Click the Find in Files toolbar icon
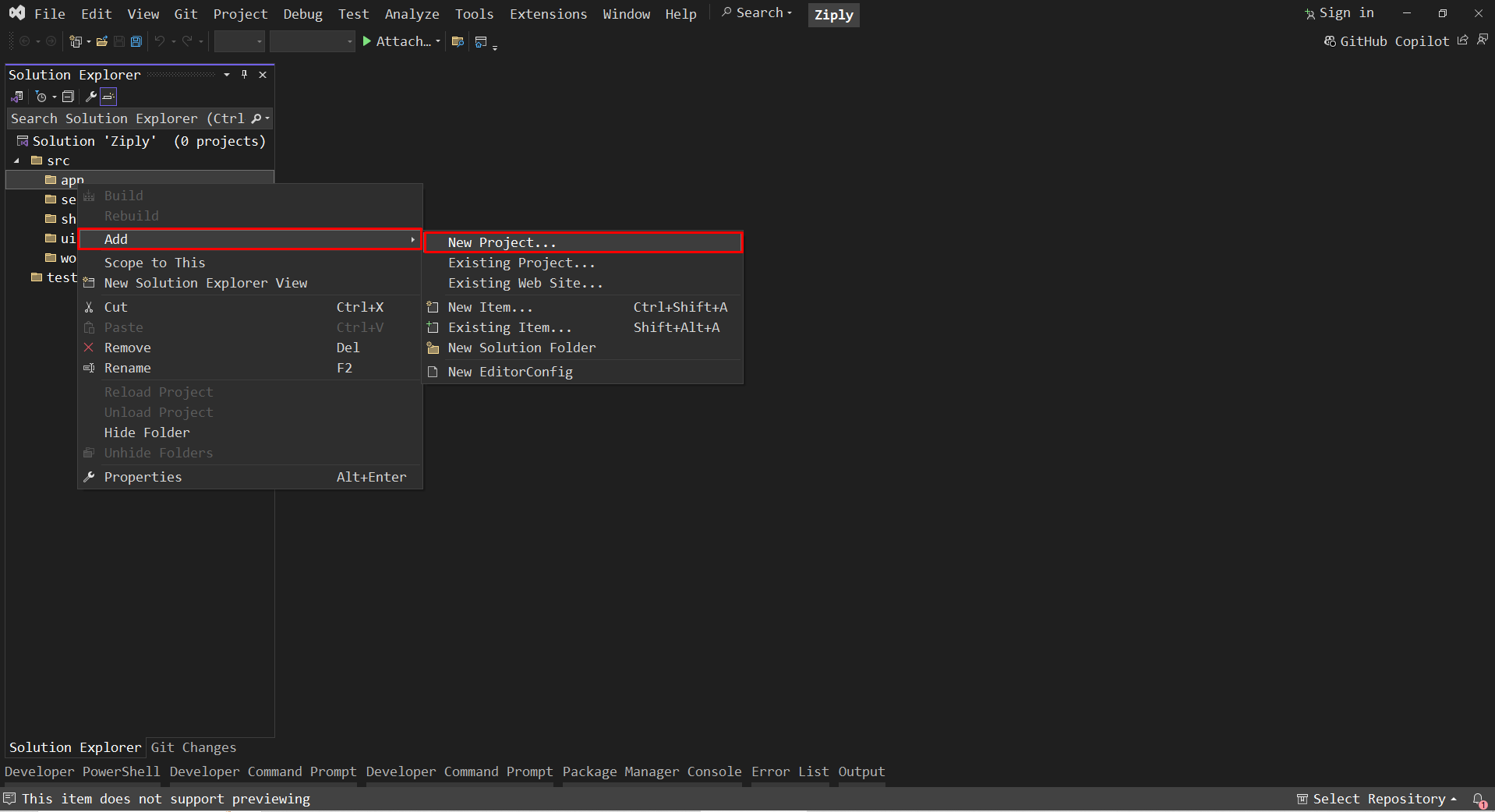 pyautogui.click(x=458, y=41)
